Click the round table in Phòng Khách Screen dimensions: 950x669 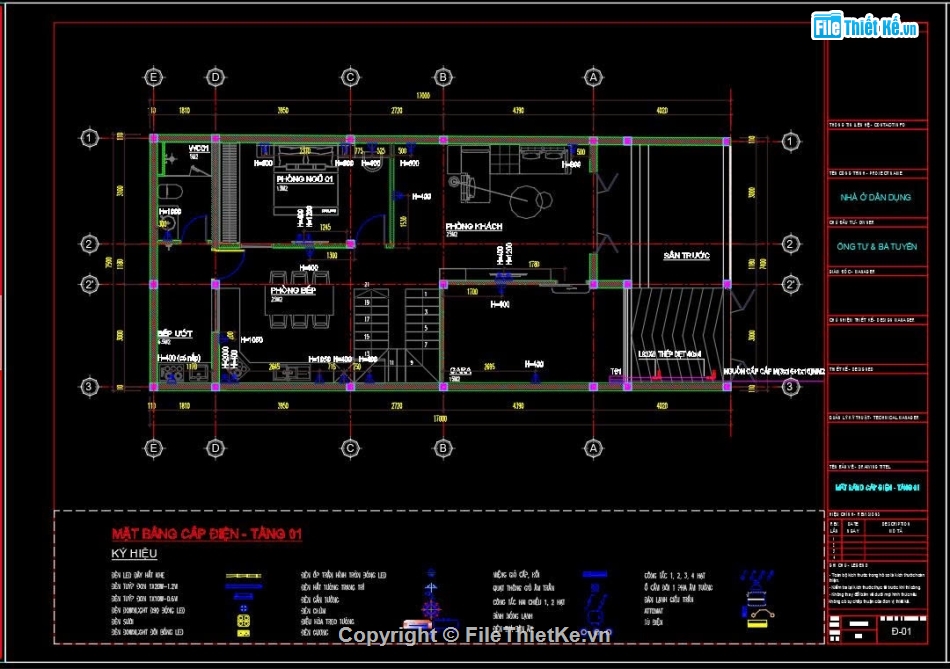(526, 202)
